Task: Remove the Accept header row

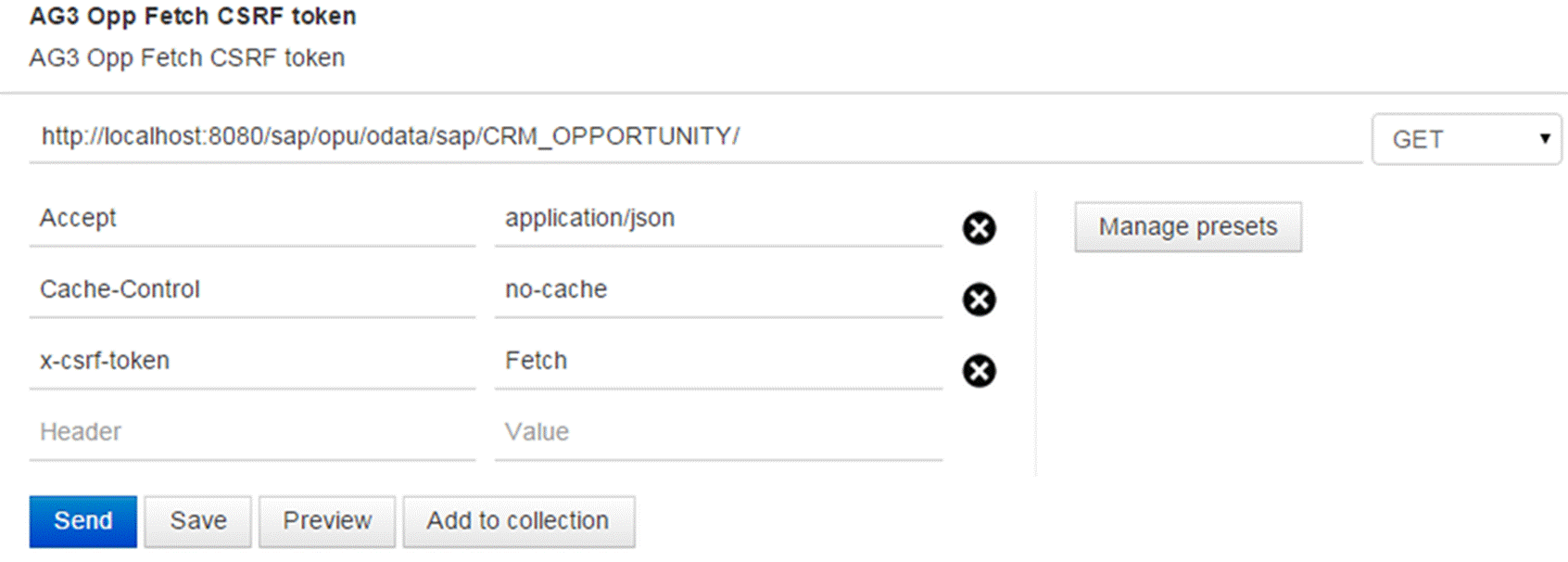Action: click(x=979, y=228)
